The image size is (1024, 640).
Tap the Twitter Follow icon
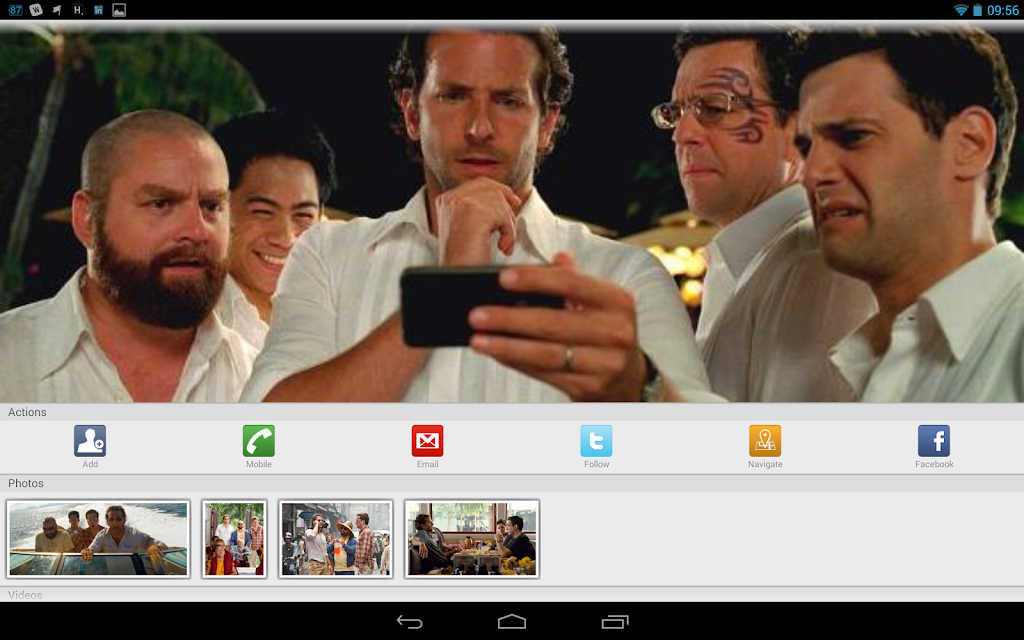(x=596, y=441)
